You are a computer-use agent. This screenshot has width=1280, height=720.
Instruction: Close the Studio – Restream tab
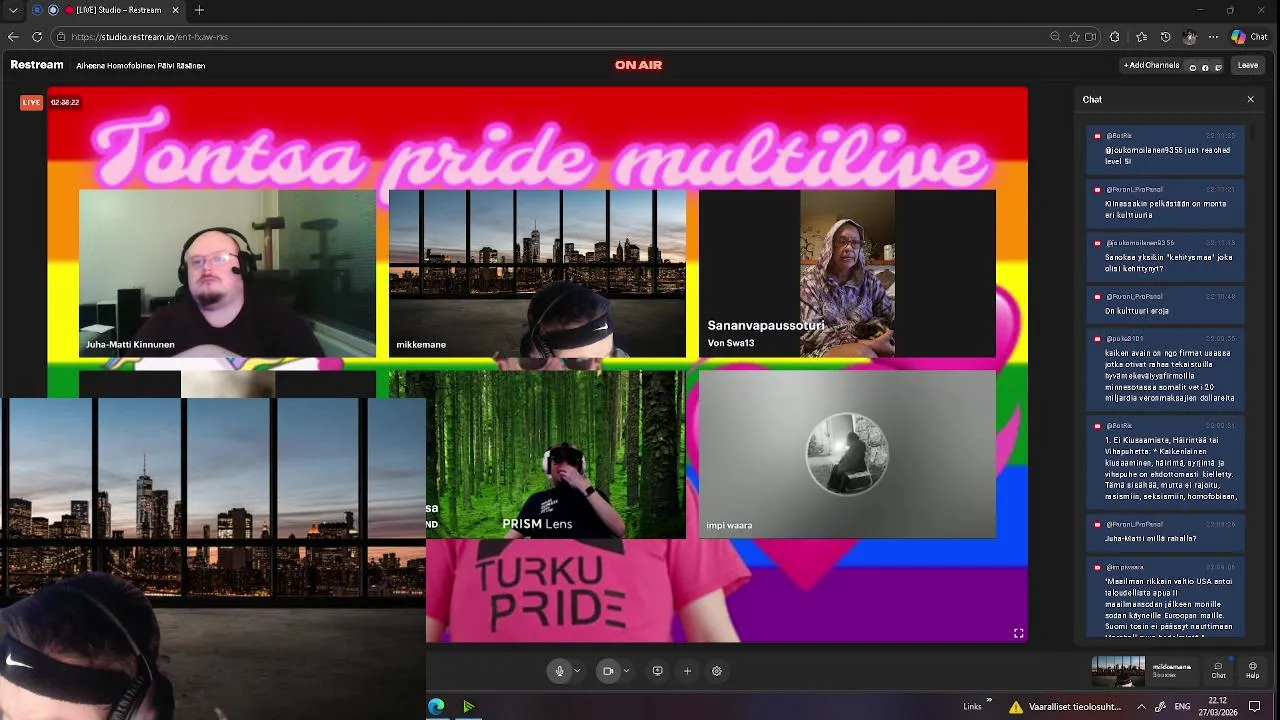pyautogui.click(x=176, y=10)
